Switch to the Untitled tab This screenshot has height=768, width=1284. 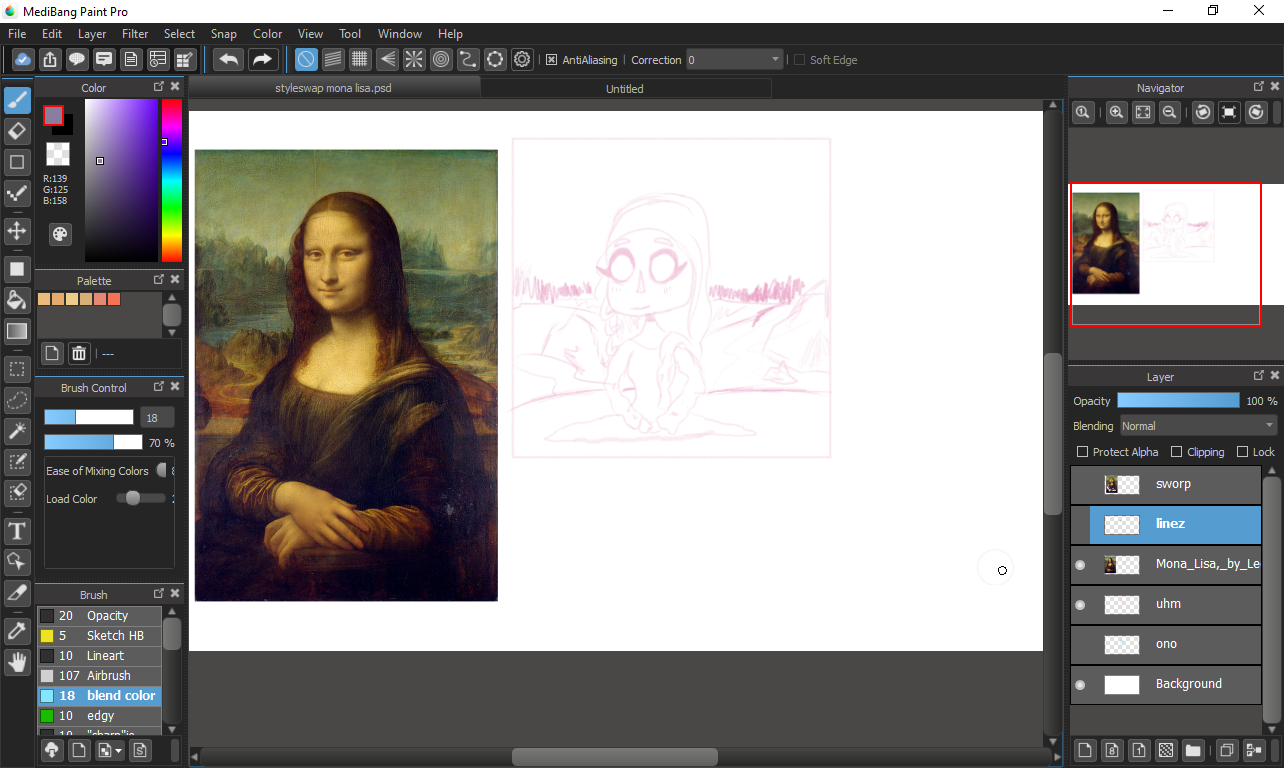(625, 88)
